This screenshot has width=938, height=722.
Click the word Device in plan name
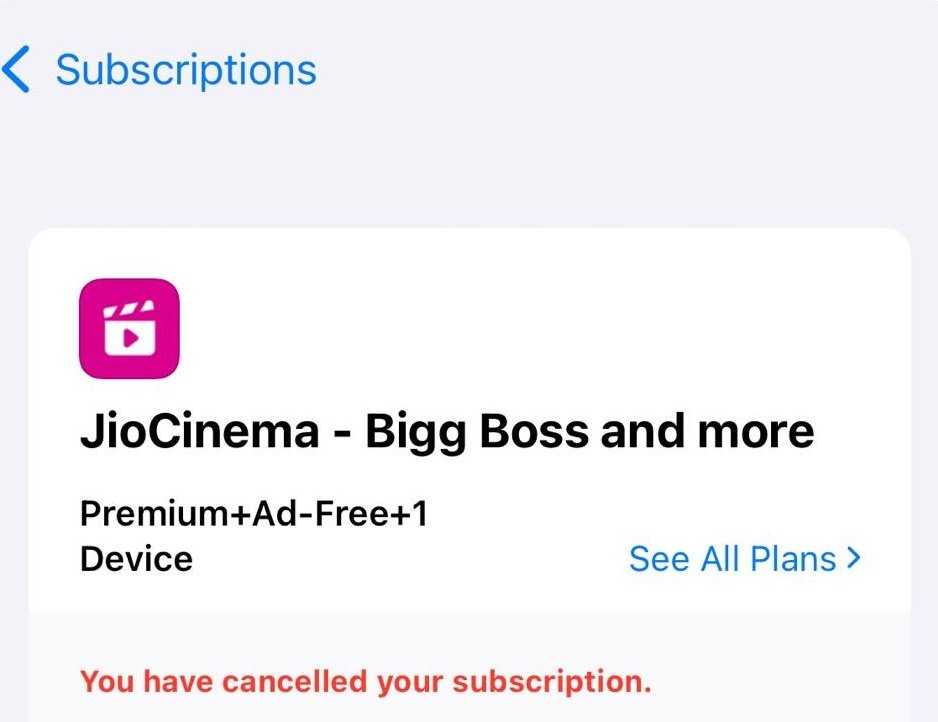(136, 559)
